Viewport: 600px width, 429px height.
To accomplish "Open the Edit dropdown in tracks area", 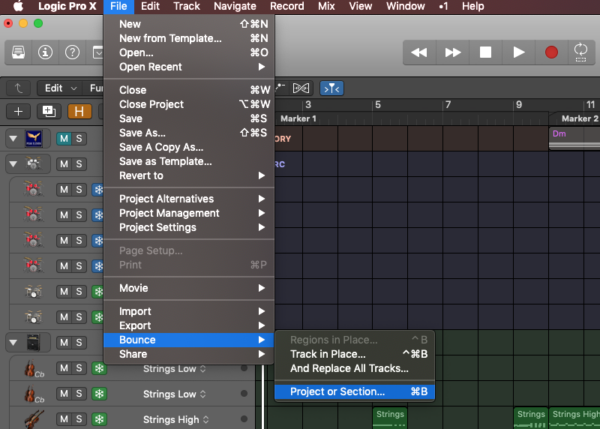I will (60, 88).
